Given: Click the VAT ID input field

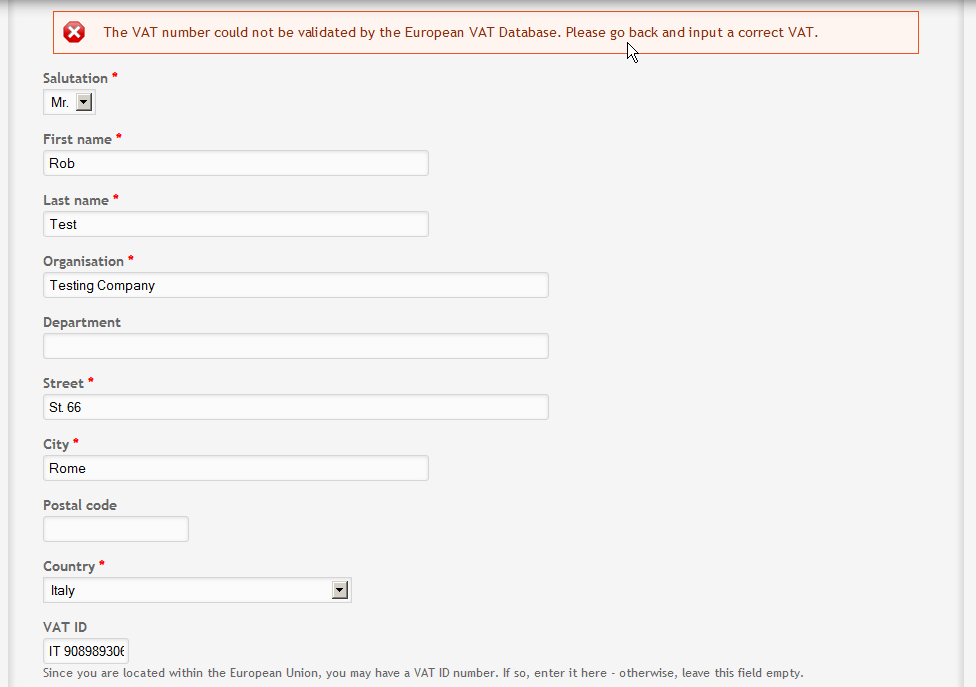Looking at the screenshot, I should (86, 651).
